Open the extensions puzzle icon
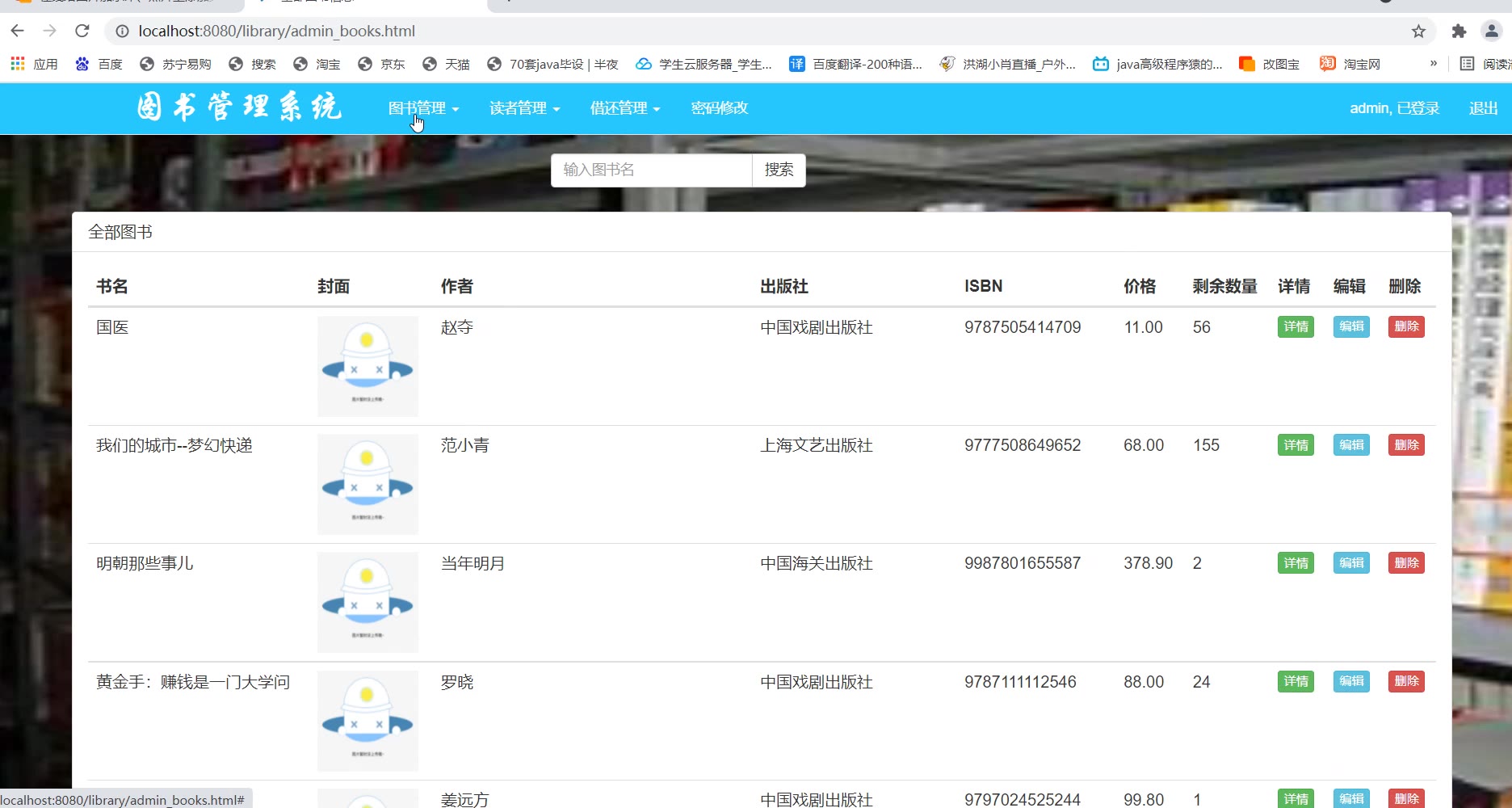 coord(1459,31)
